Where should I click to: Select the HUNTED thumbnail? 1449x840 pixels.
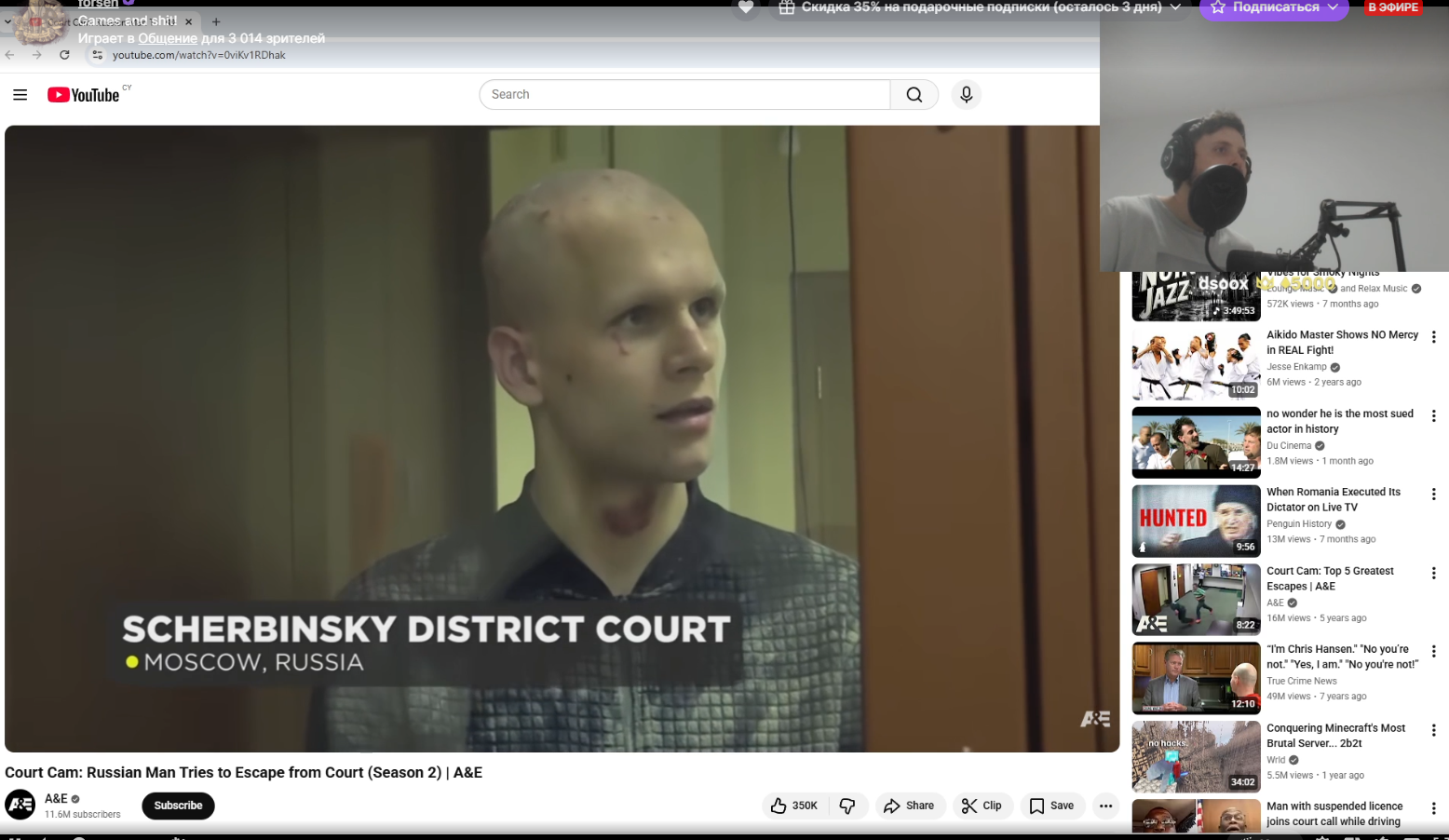[x=1196, y=522]
